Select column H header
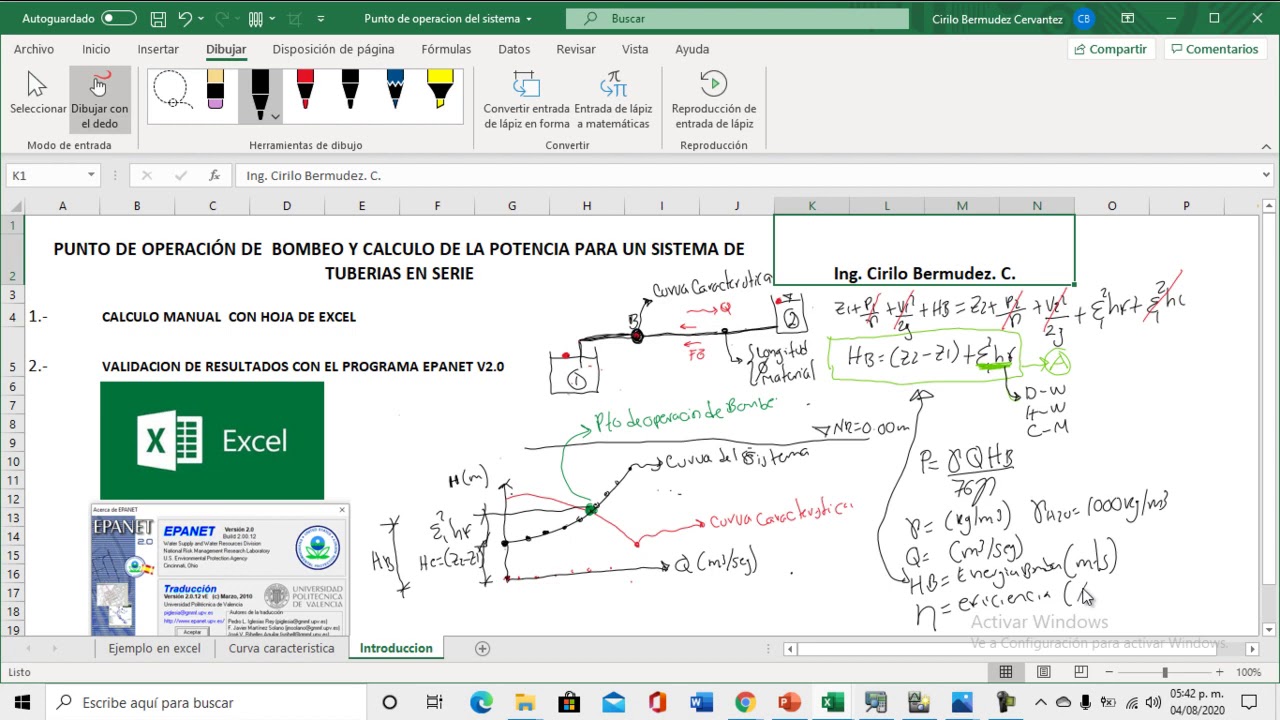The image size is (1280, 720). (587, 206)
